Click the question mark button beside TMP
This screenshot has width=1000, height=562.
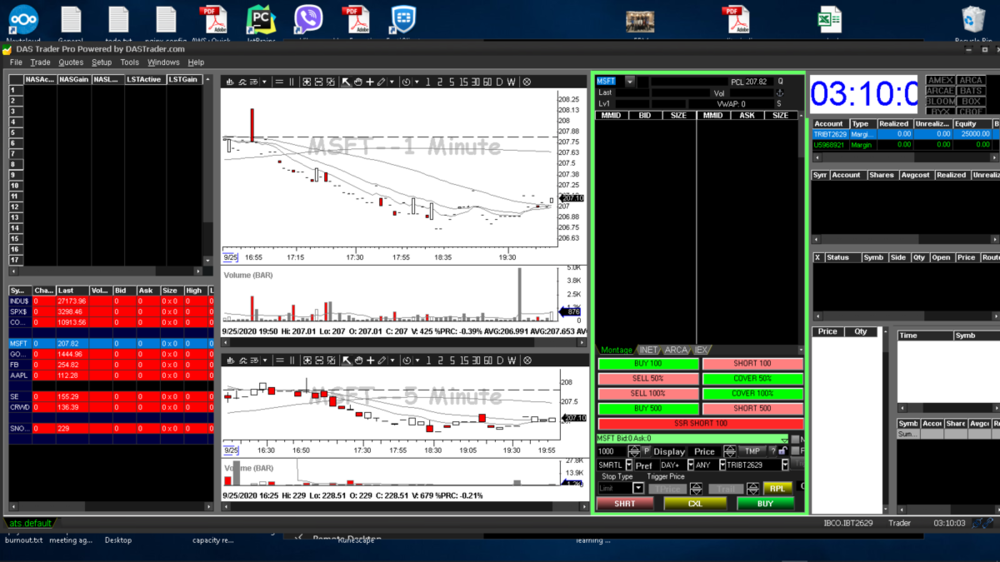point(772,452)
